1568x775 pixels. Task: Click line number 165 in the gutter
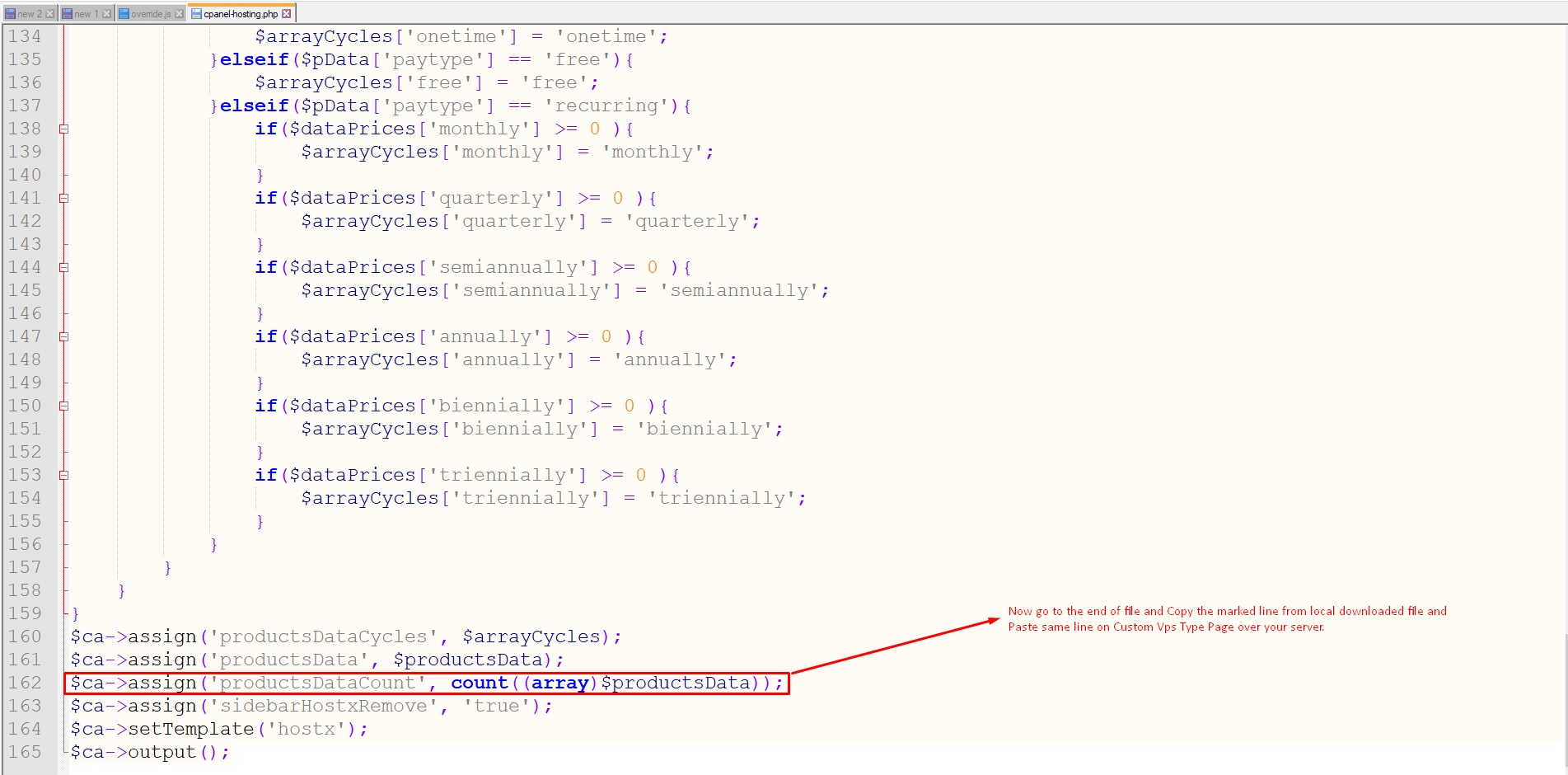coord(25,753)
